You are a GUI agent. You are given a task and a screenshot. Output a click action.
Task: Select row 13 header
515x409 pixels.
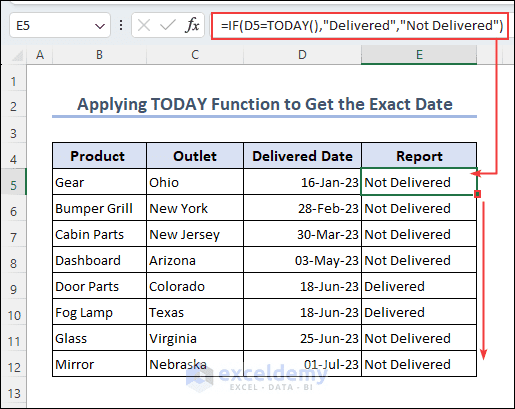click(13, 391)
